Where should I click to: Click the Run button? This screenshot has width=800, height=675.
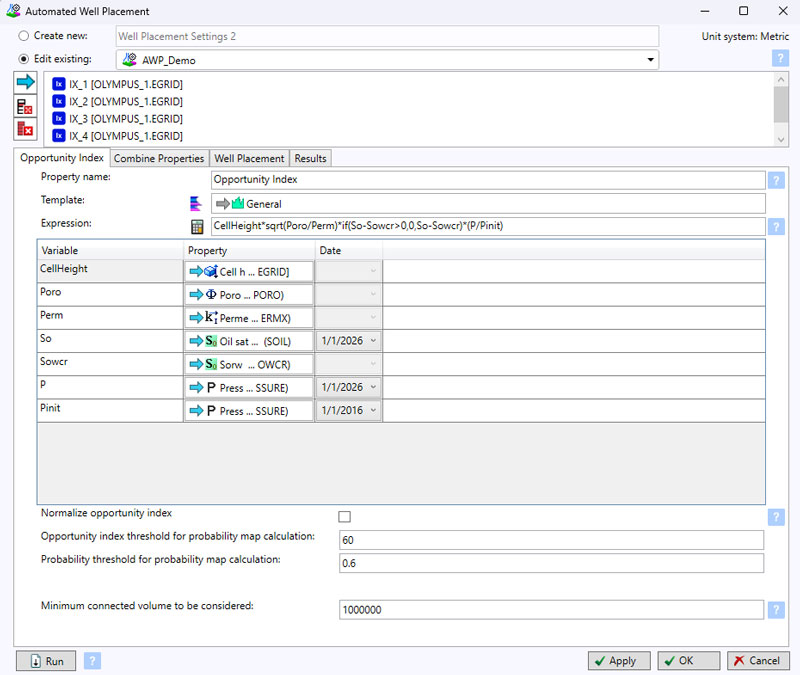46,661
